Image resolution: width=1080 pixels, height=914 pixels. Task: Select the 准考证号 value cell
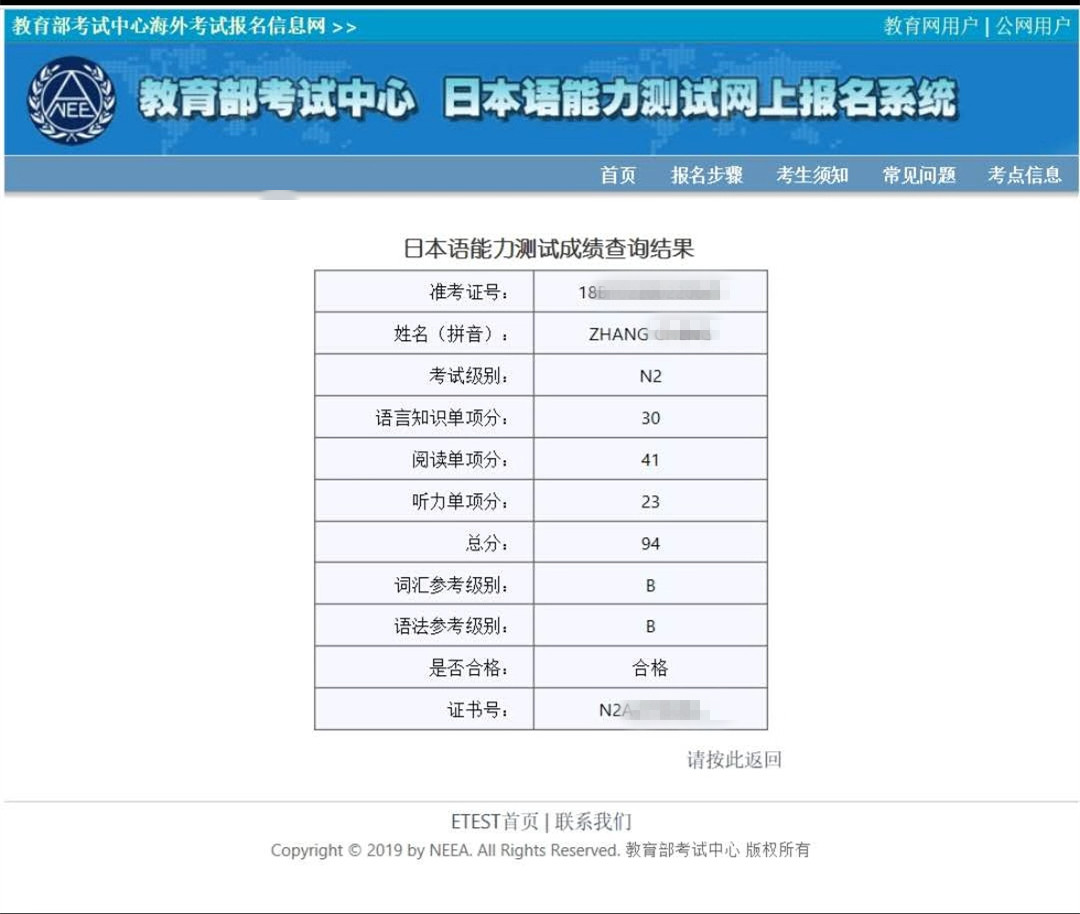tap(650, 292)
